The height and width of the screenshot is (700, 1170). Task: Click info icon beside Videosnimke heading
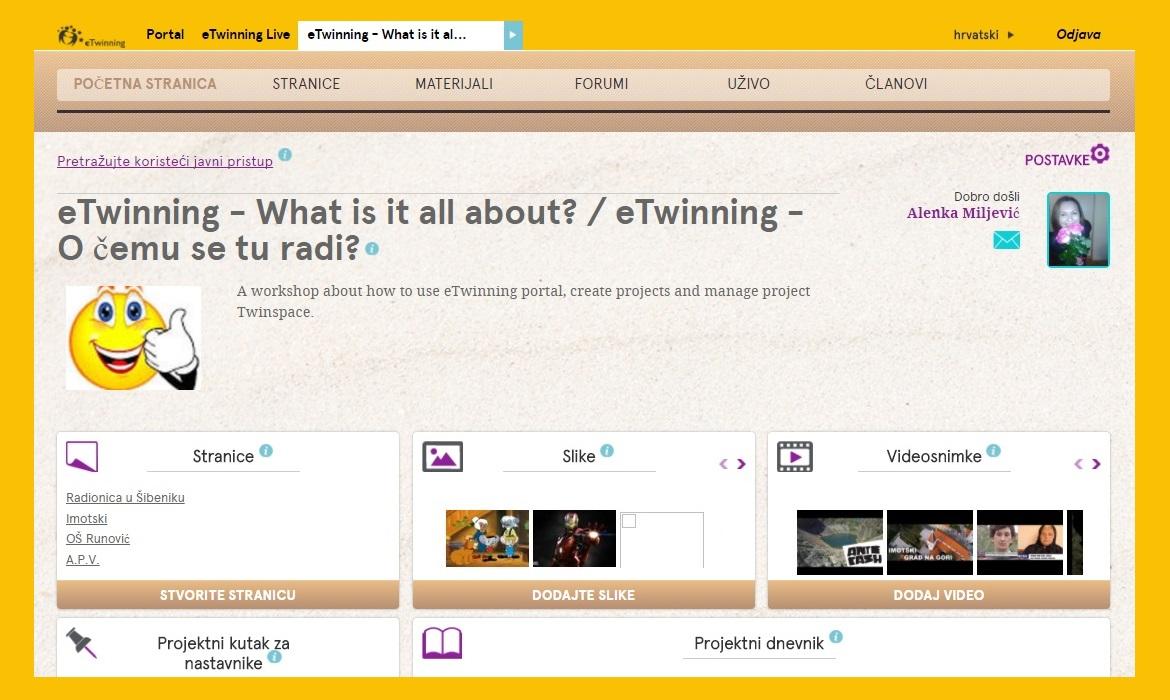coord(993,451)
